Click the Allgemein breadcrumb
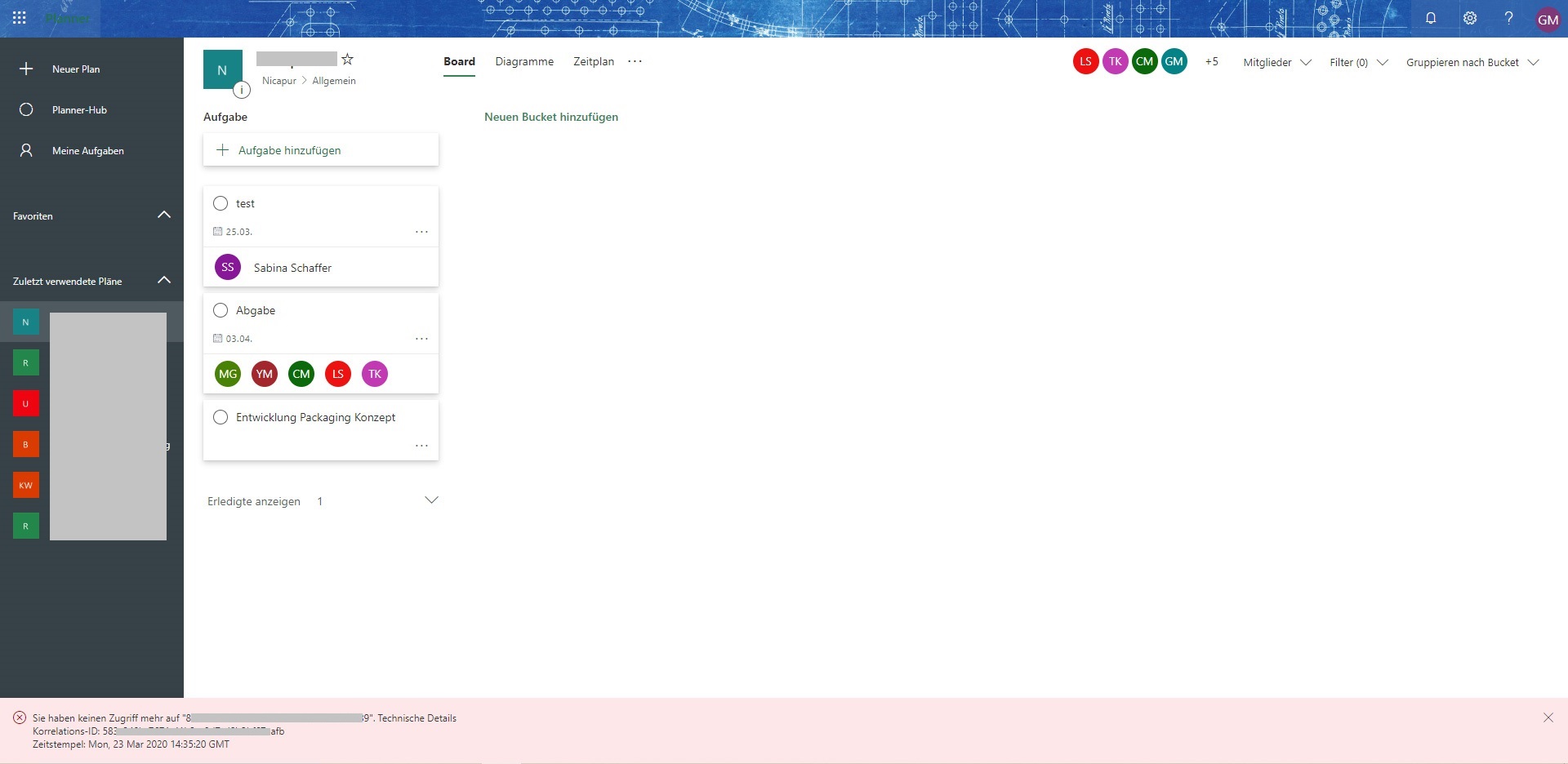Screen dimensions: 1568x764 [x=334, y=81]
